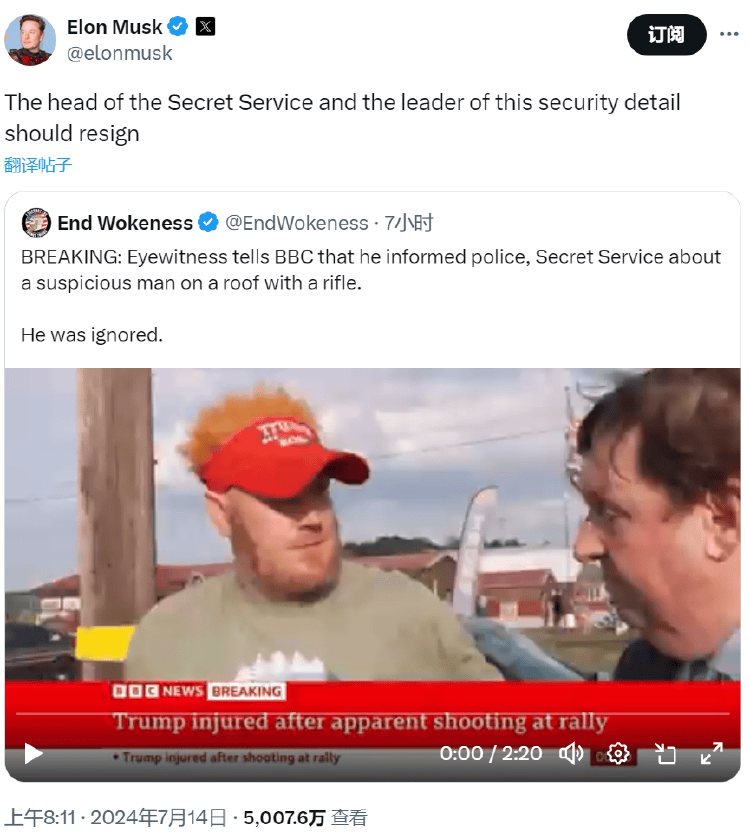Click the Elon Musk display name
Image resolution: width=750 pixels, height=839 pixels.
click(114, 27)
